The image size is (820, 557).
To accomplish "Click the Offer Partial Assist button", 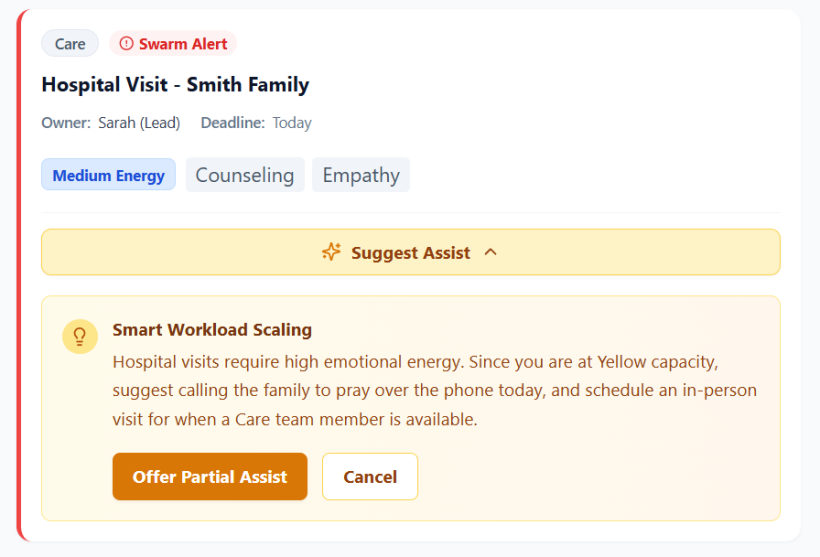I will click(x=210, y=476).
